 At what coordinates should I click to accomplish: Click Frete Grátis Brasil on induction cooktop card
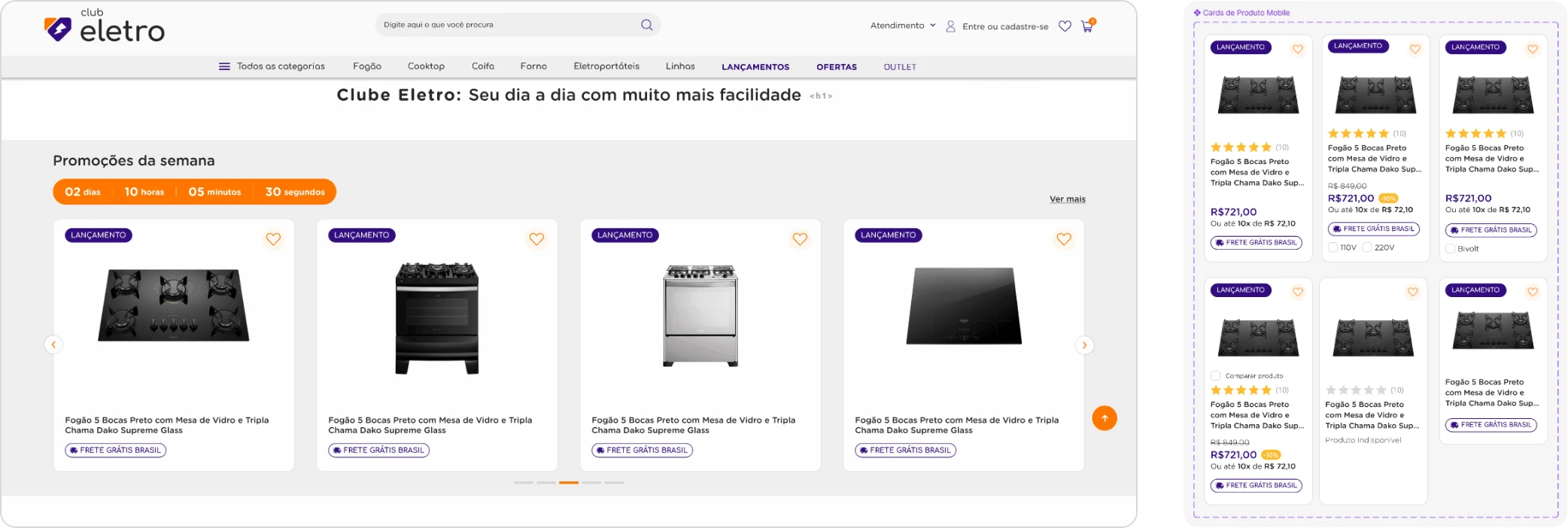[906, 451]
